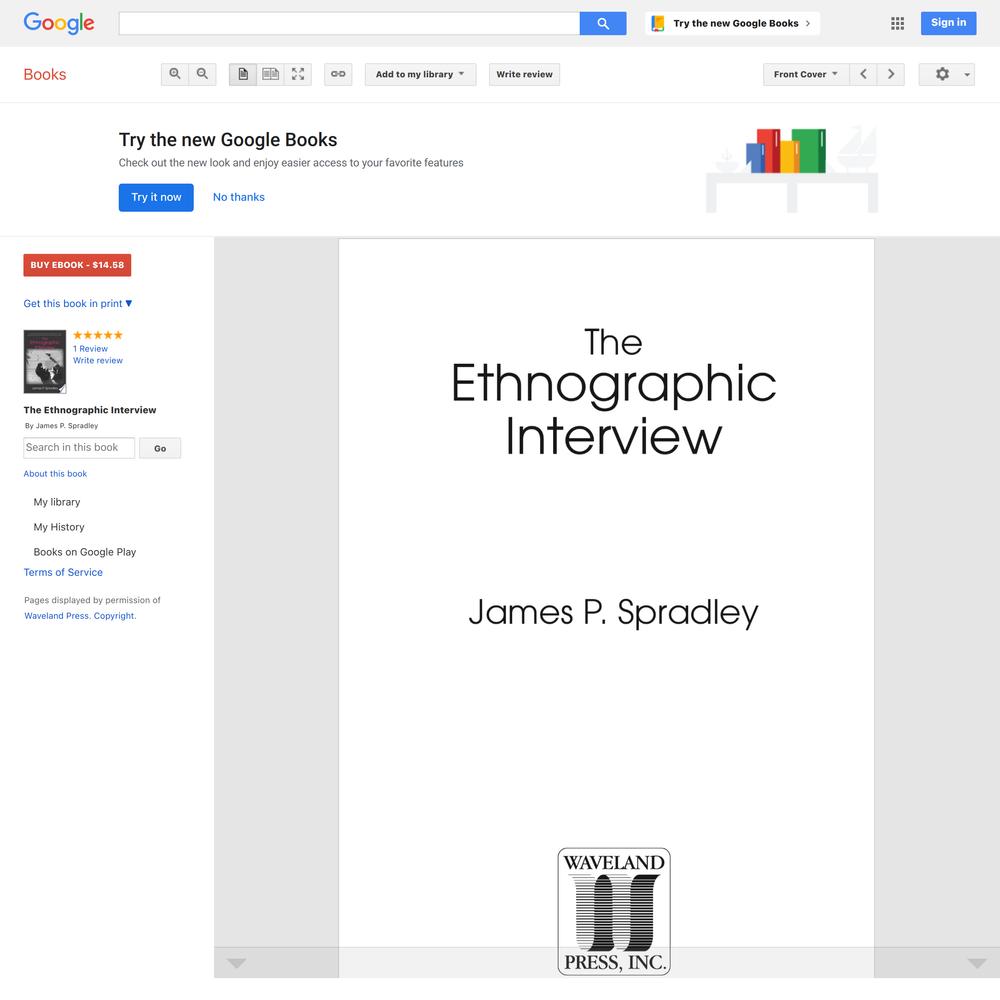This screenshot has width=1000, height=1000.
Task: Open the settings gear menu
Action: [946, 74]
